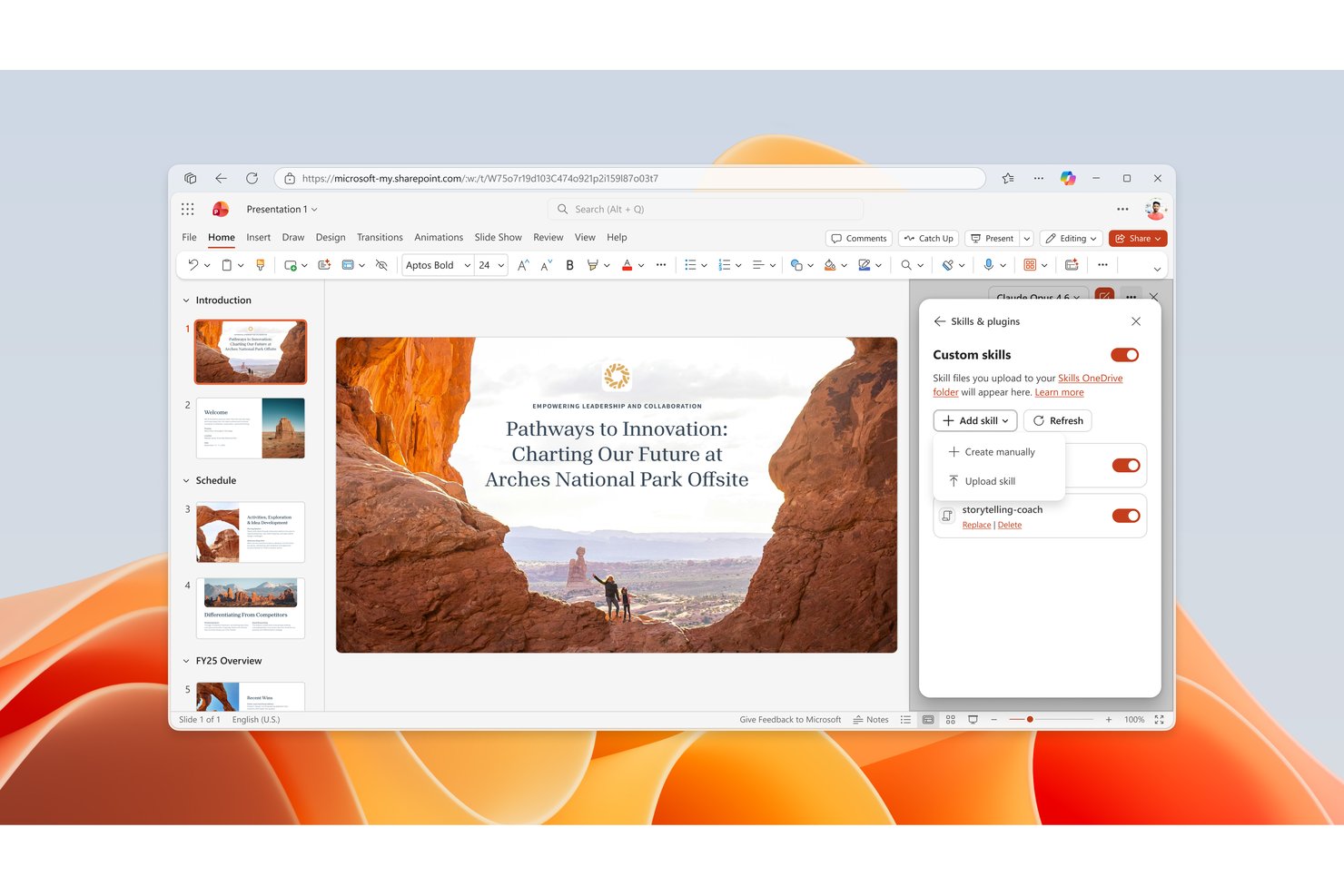Click the numbered list icon

point(724,265)
